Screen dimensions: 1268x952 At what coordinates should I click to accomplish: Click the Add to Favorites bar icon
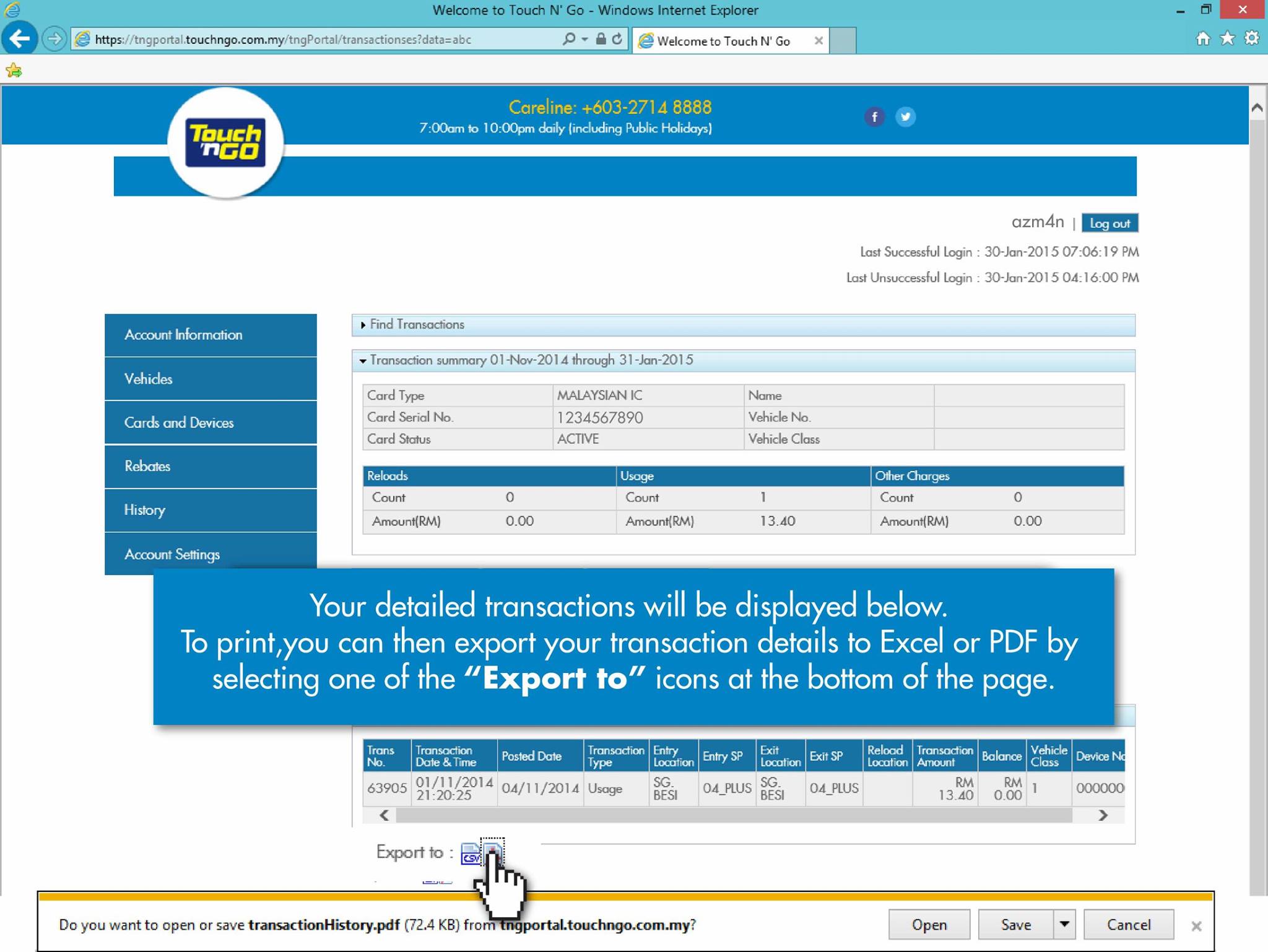(x=14, y=71)
